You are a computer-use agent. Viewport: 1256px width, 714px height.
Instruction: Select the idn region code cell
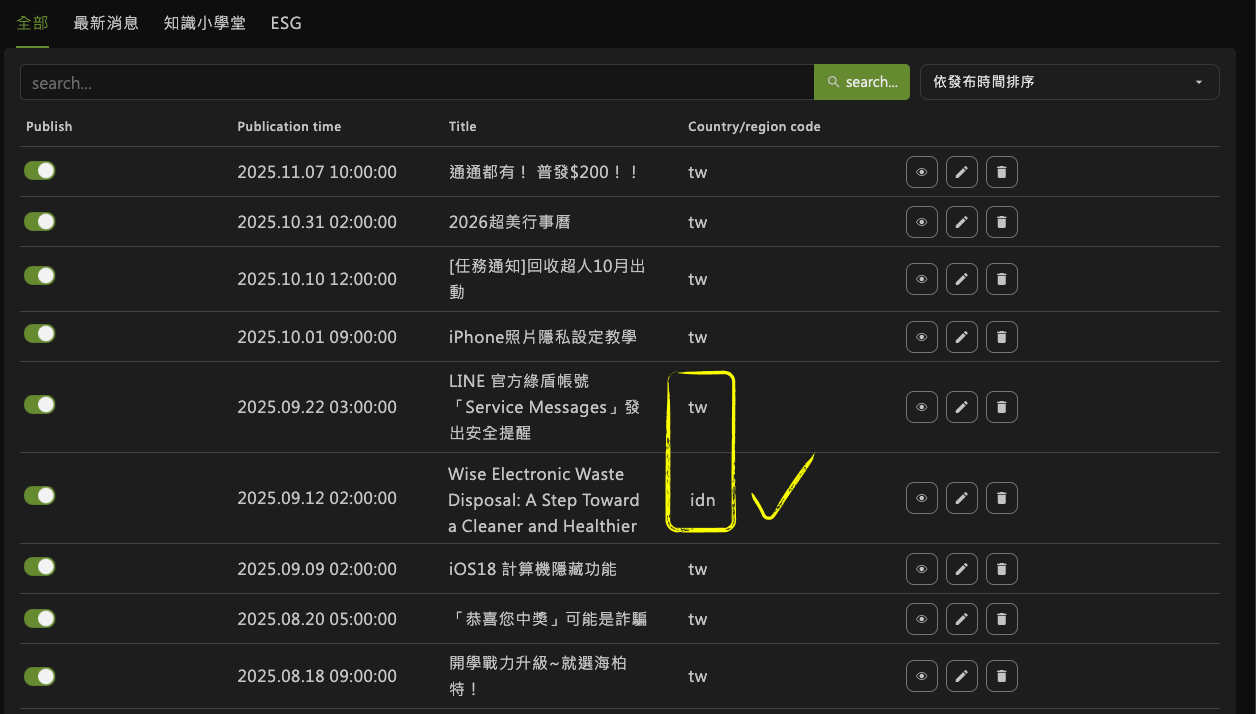pyautogui.click(x=702, y=499)
